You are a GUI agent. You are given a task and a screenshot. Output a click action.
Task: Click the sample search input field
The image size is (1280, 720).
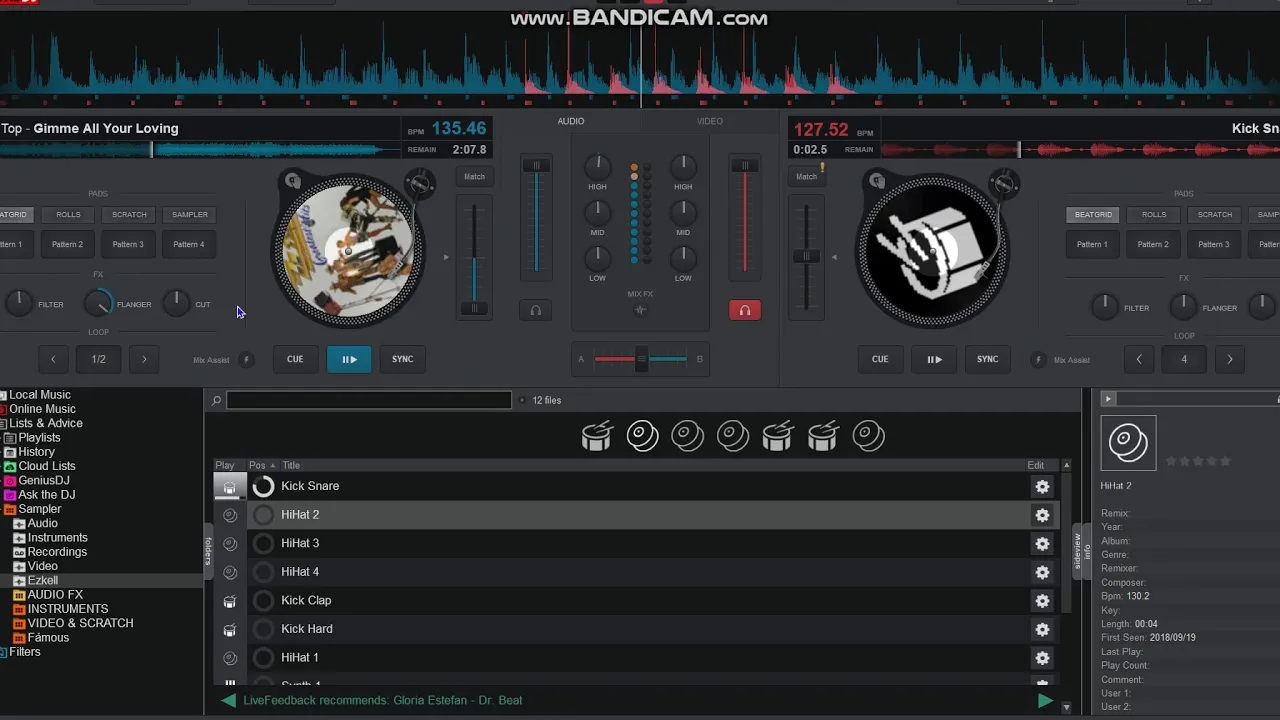(369, 400)
